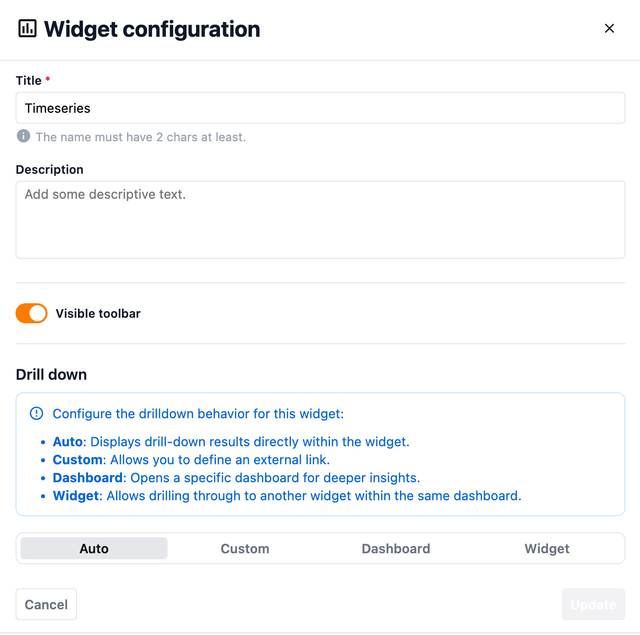Viewport: 640px width, 635px height.
Task: Click the "Visible toolbar" label text
Action: pos(98,313)
